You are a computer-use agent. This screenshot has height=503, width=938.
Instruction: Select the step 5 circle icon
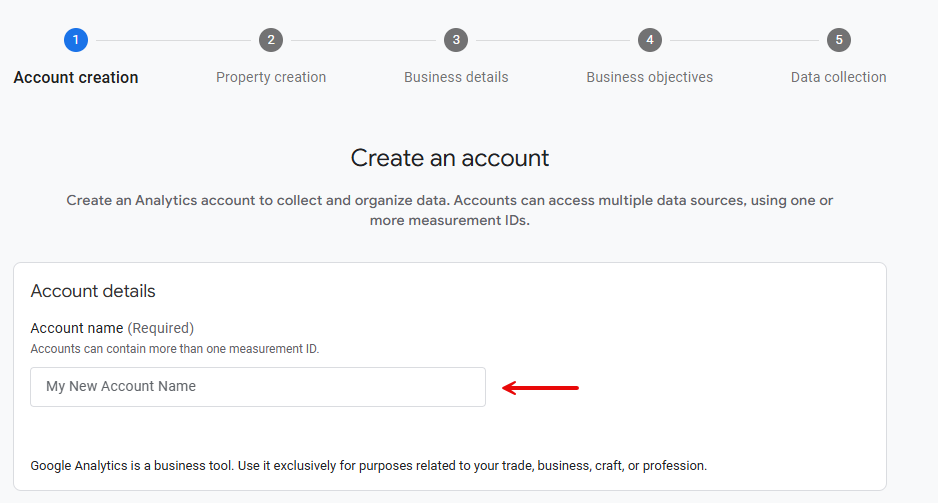(839, 40)
